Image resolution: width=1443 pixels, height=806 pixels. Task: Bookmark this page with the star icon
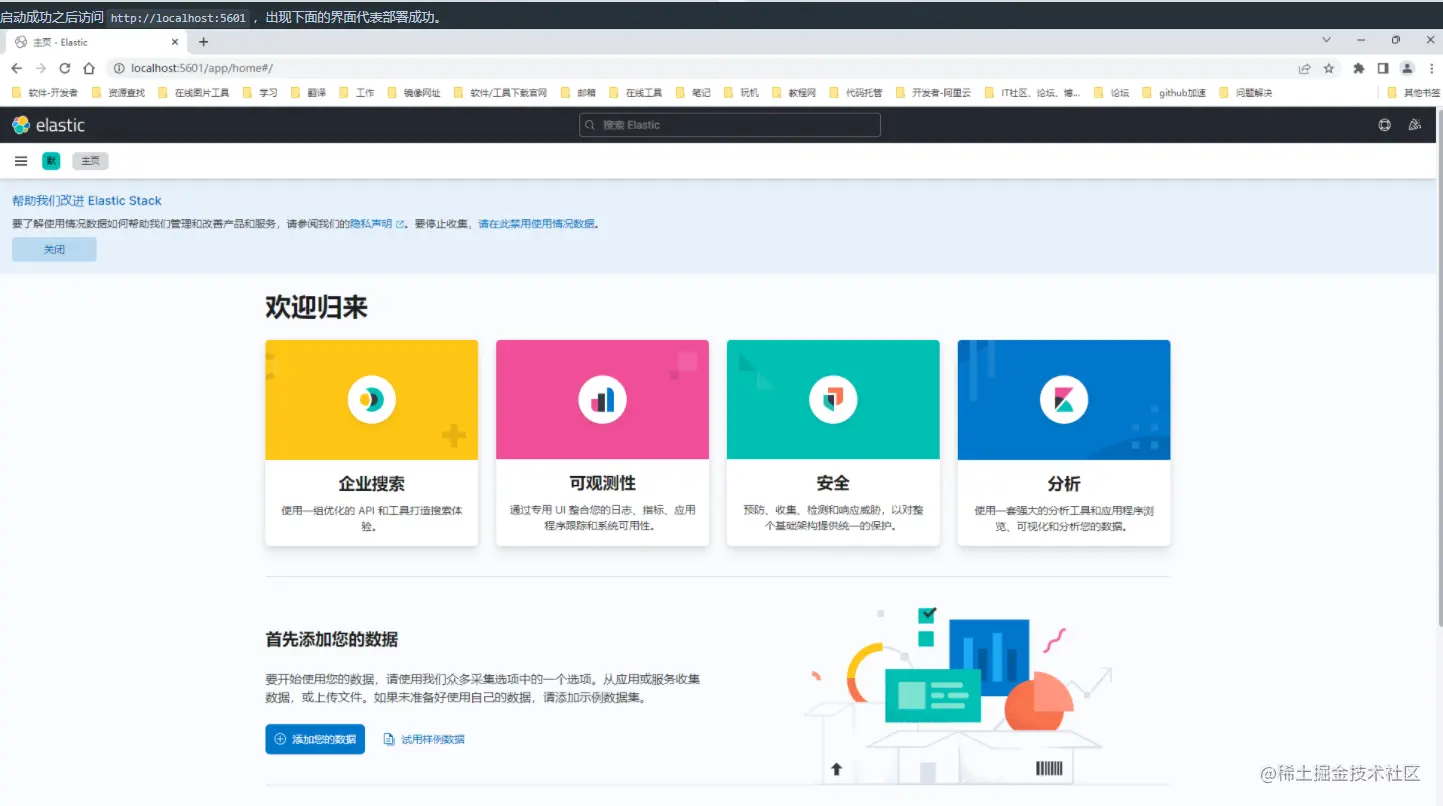[x=1329, y=68]
